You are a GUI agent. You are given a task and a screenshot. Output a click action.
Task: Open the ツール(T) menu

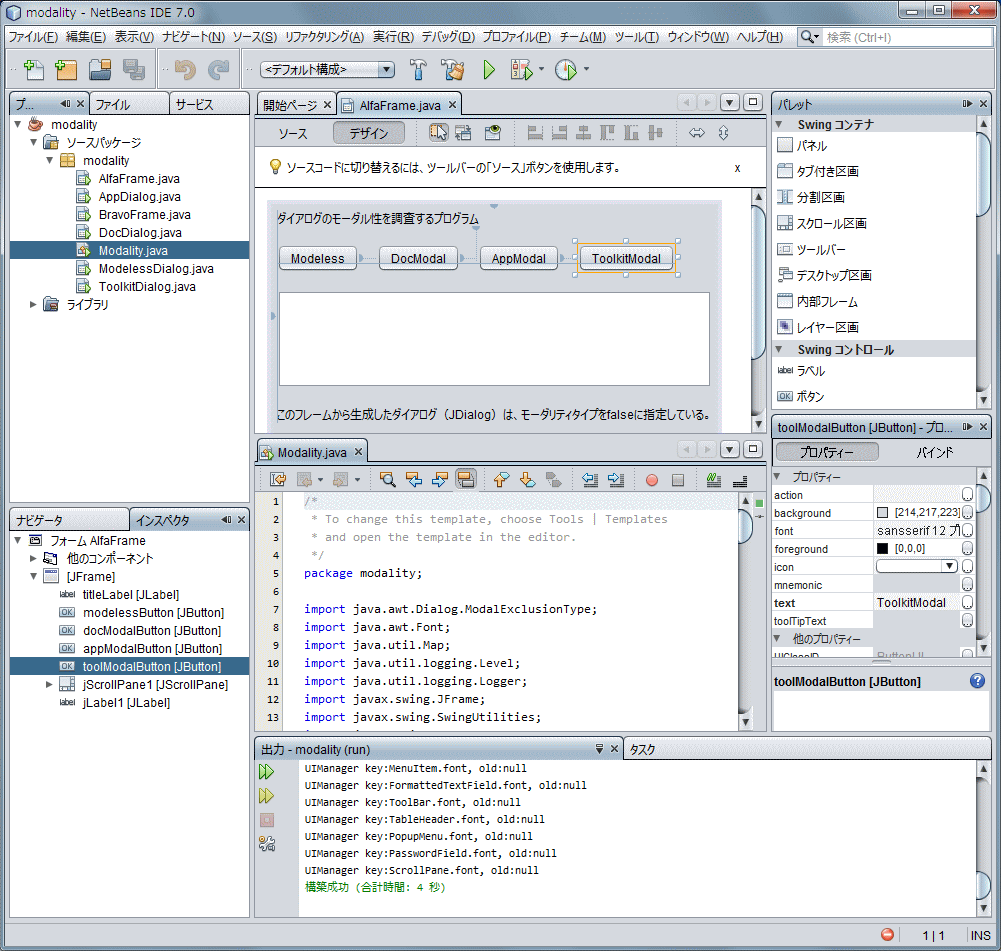[x=636, y=37]
